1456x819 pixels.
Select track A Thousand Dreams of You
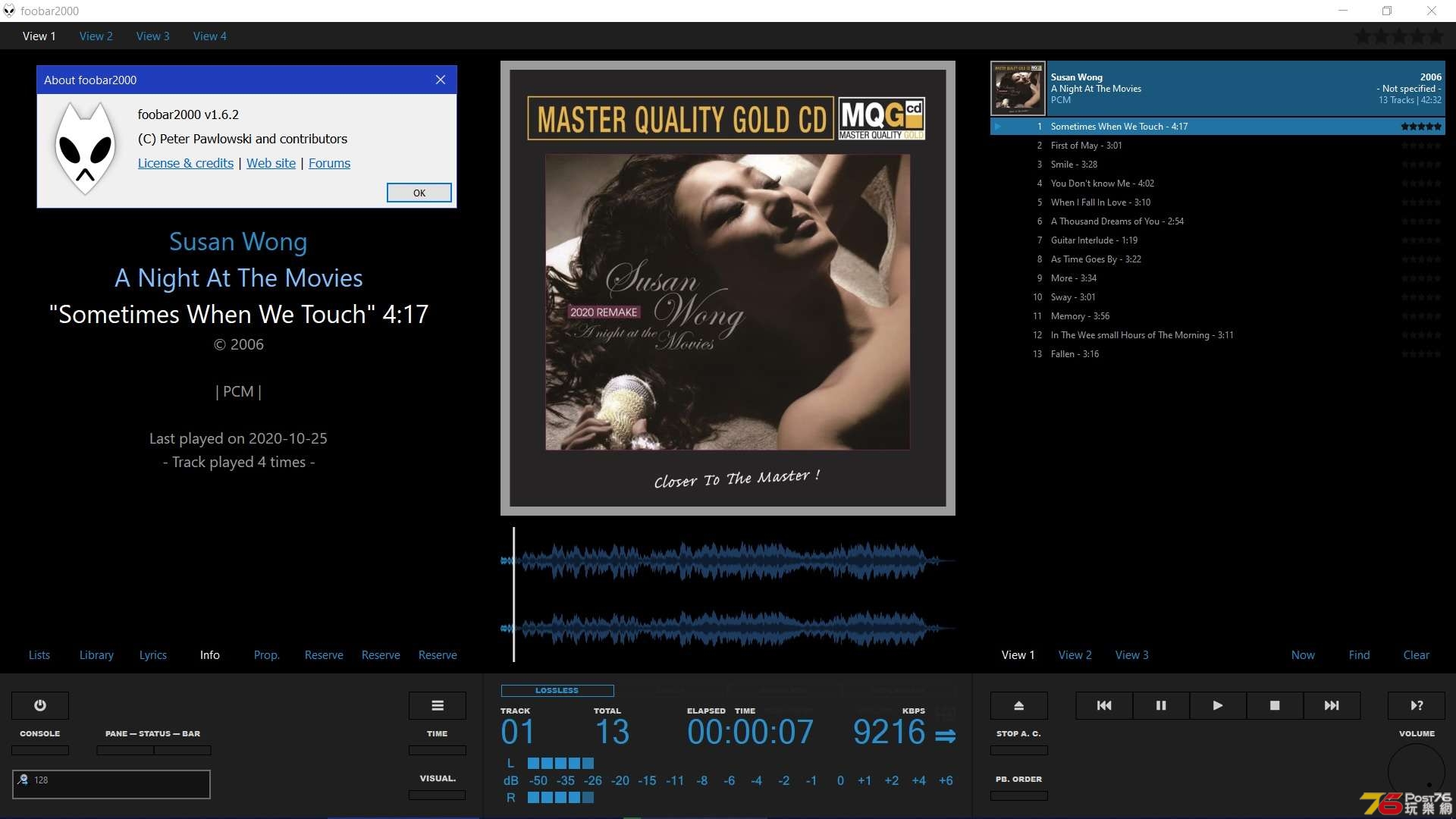pyautogui.click(x=1218, y=221)
